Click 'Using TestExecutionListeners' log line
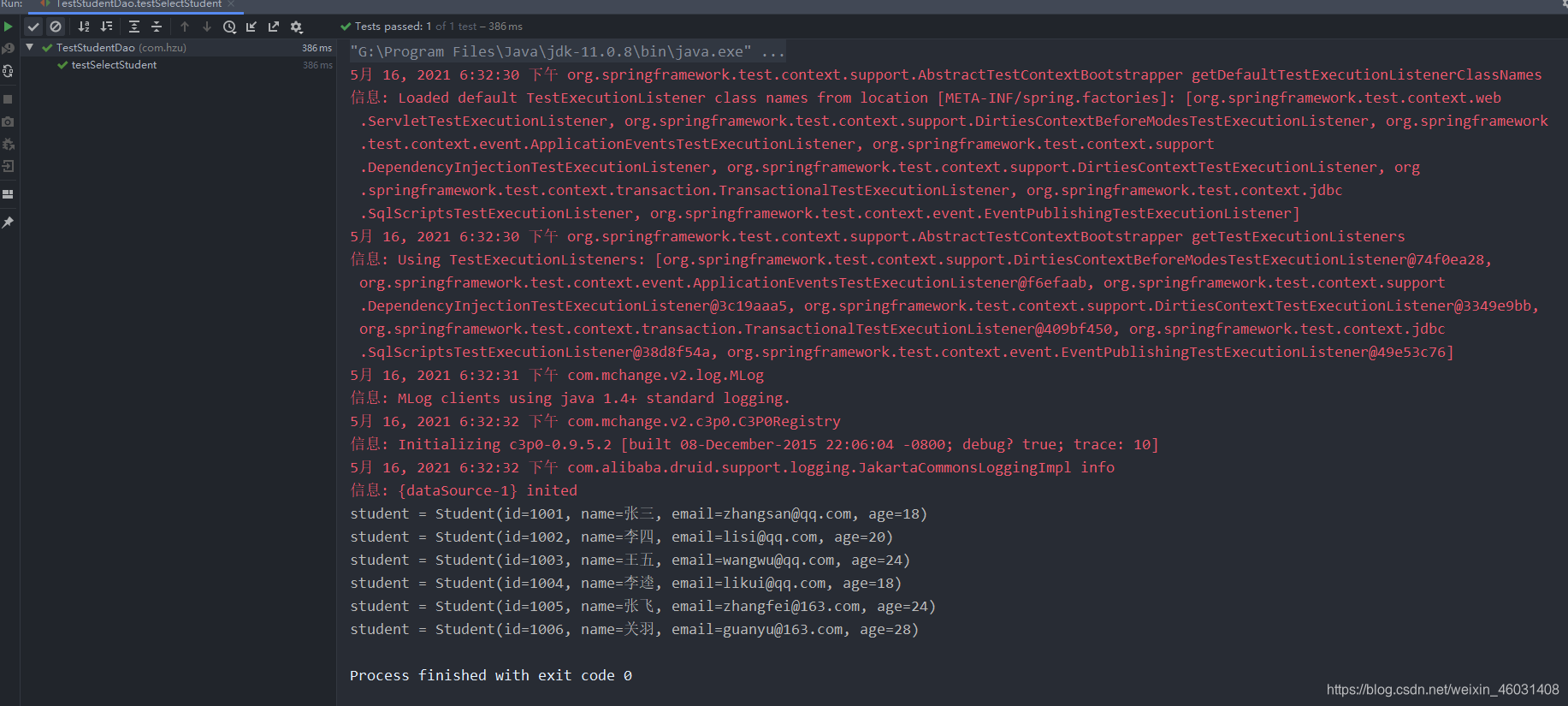The width and height of the screenshot is (1568, 706). click(x=920, y=259)
